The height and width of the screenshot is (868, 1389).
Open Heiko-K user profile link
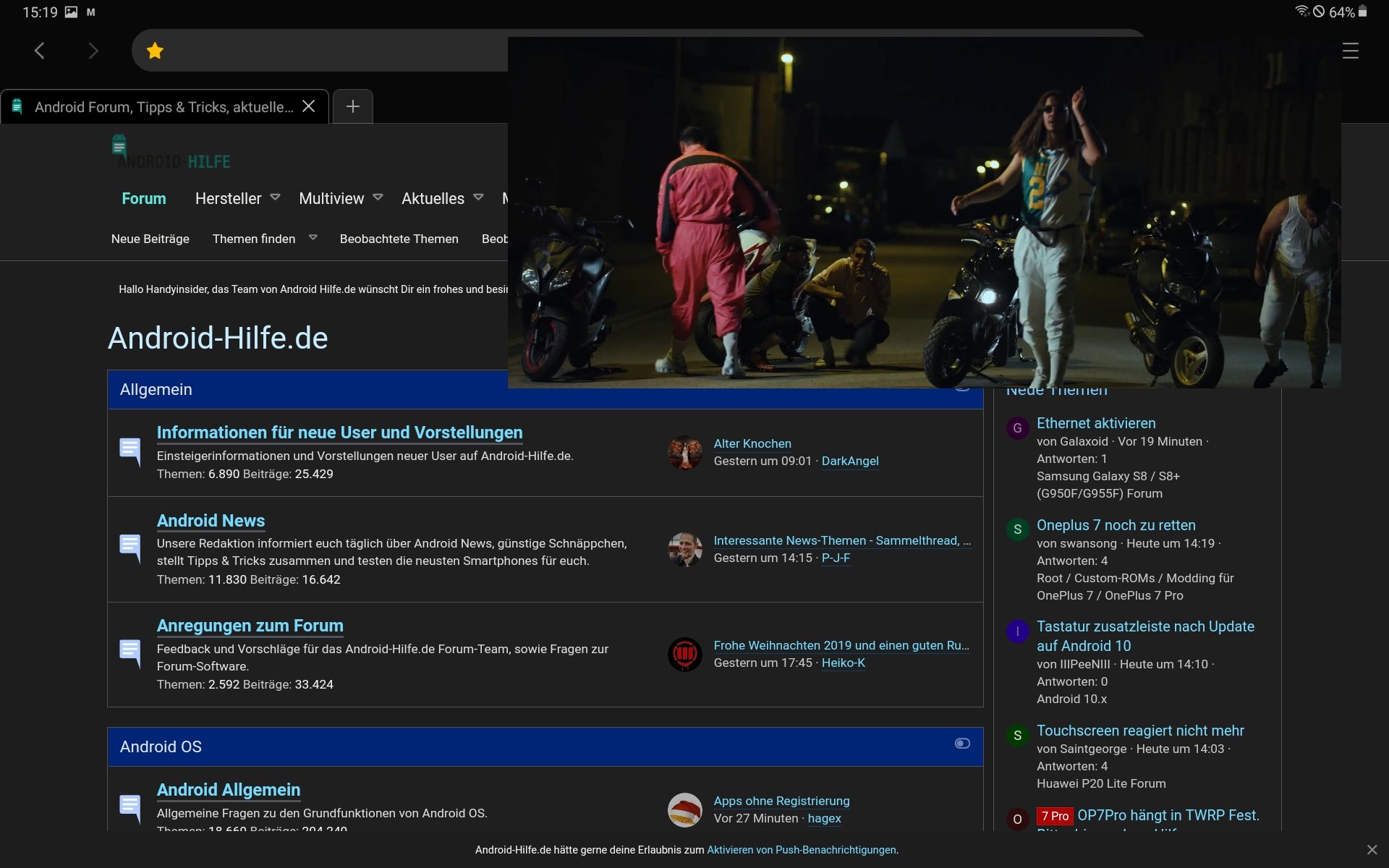(x=843, y=663)
